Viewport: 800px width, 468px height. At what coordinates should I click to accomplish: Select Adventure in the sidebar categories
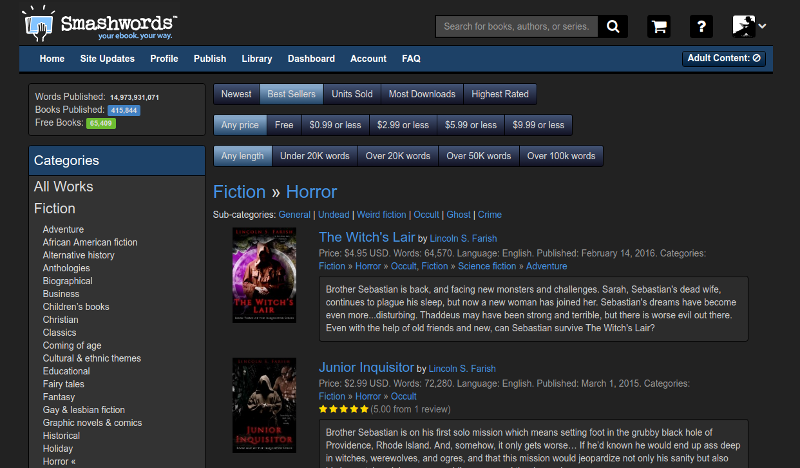pyautogui.click(x=63, y=230)
